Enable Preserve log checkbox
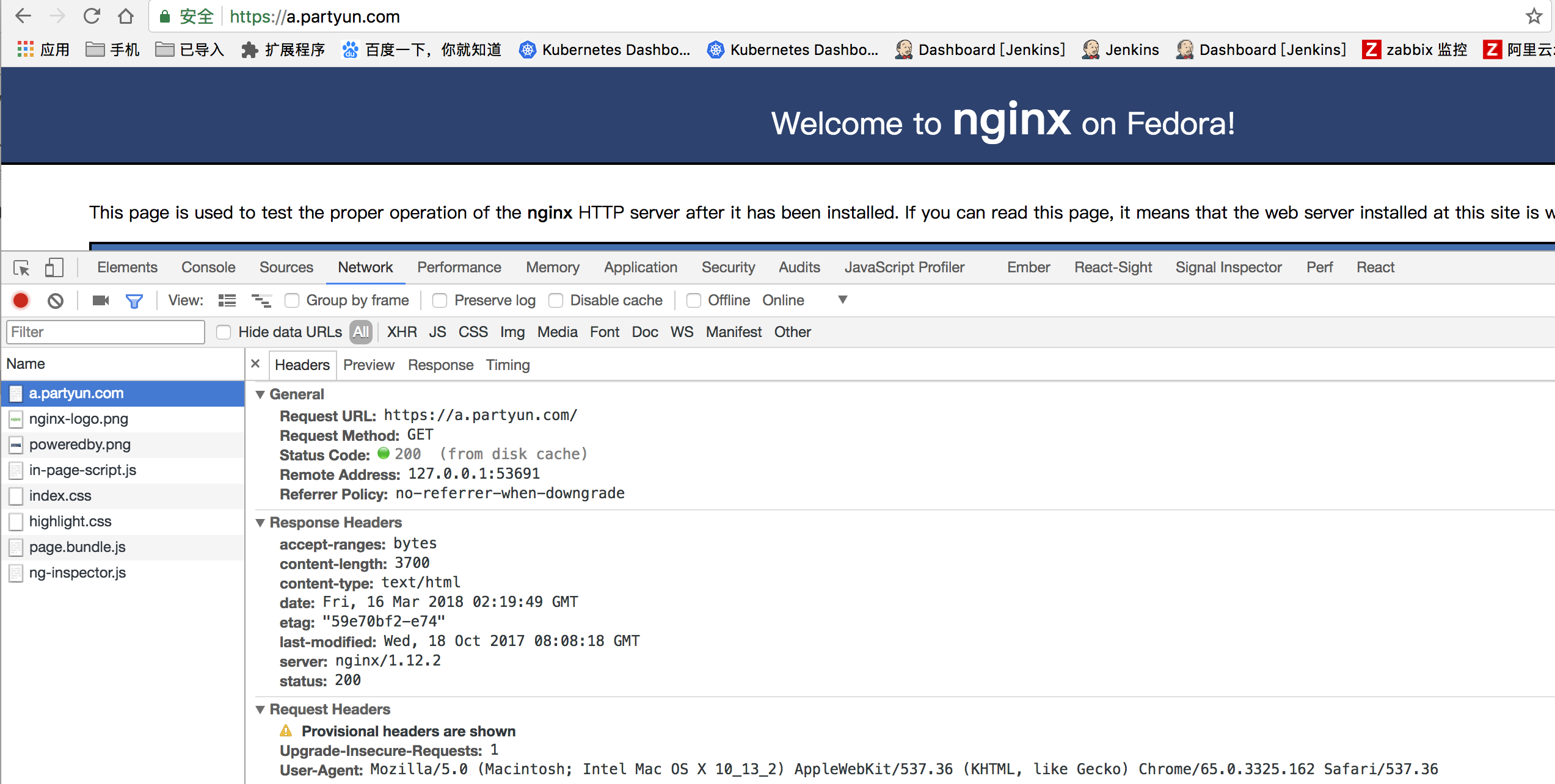This screenshot has width=1555, height=784. [440, 300]
